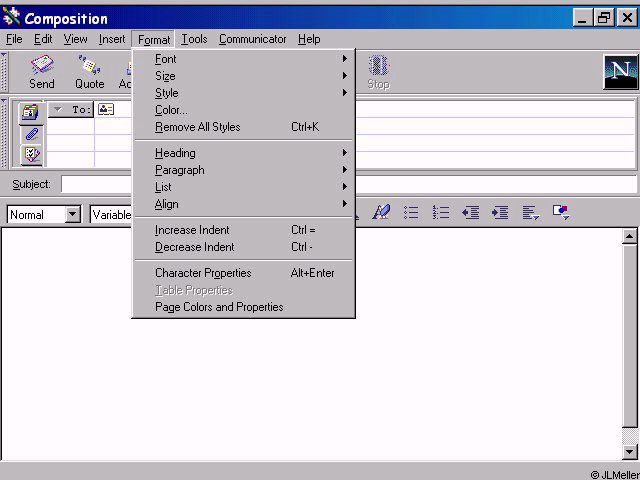Click the Netscape N logo
This screenshot has width=640, height=480.
click(621, 72)
